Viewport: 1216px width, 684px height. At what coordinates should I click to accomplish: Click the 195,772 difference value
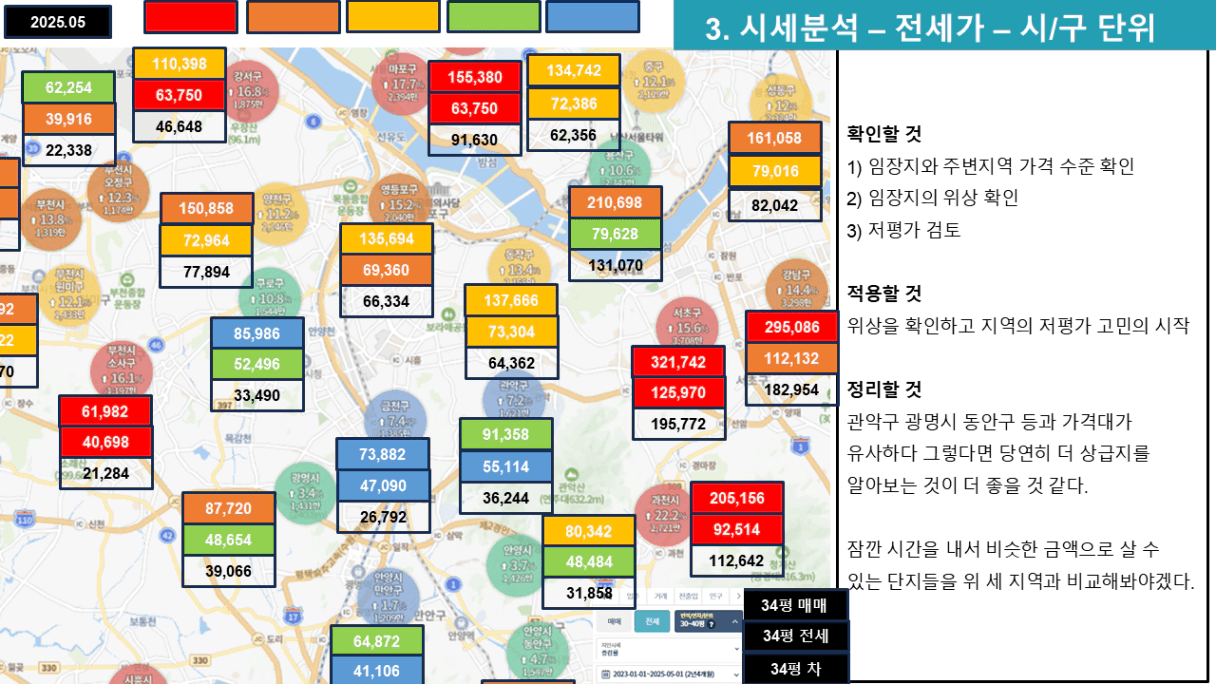pos(679,425)
